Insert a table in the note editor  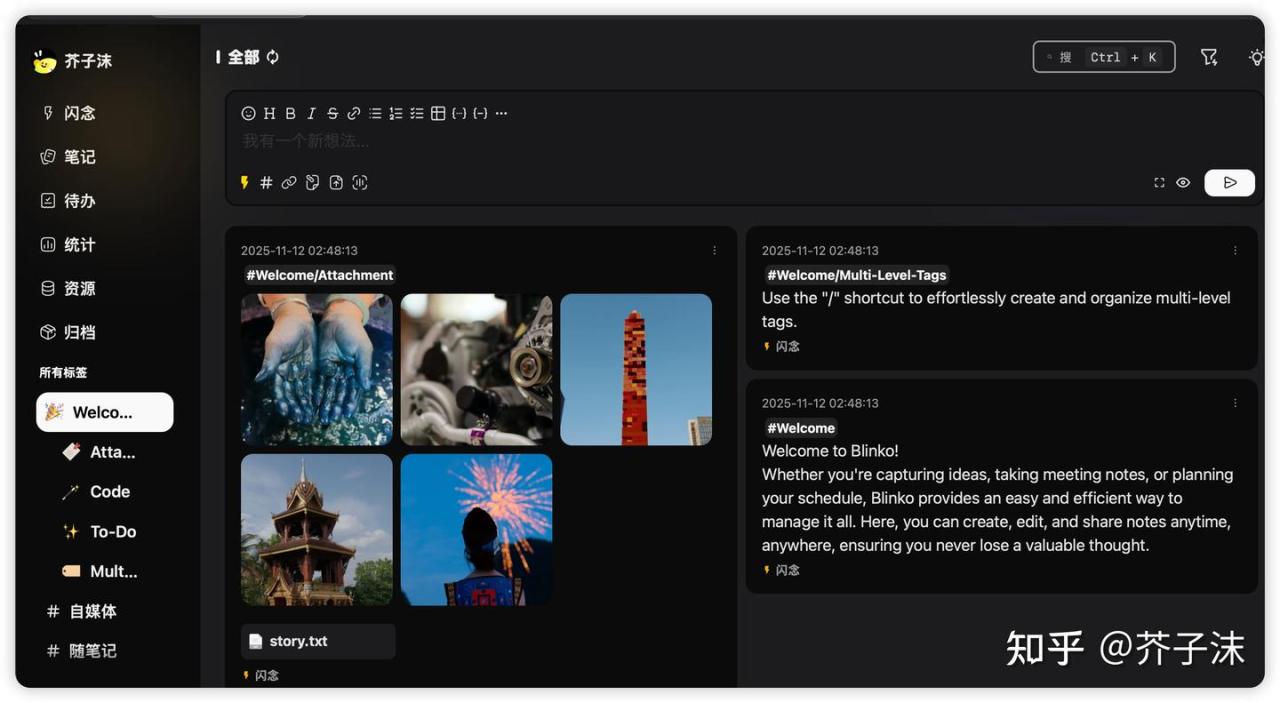(438, 114)
